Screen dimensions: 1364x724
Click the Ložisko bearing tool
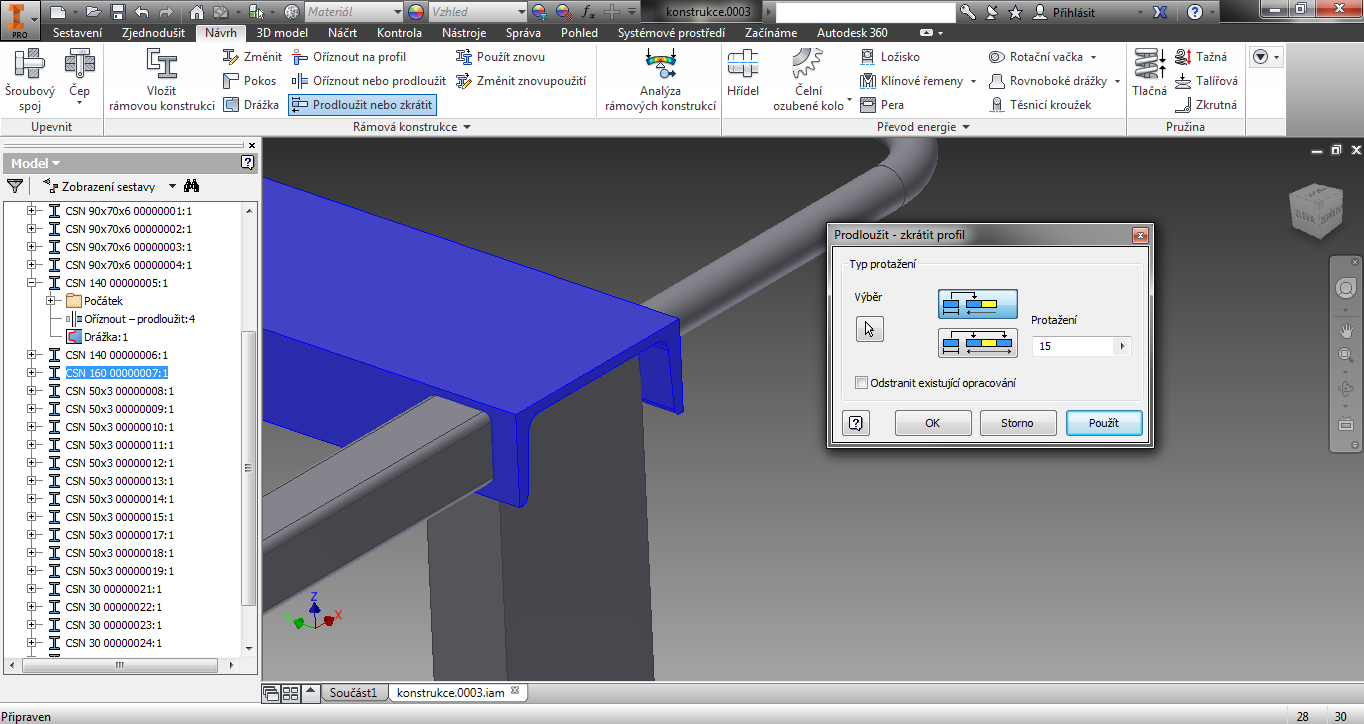click(x=890, y=57)
